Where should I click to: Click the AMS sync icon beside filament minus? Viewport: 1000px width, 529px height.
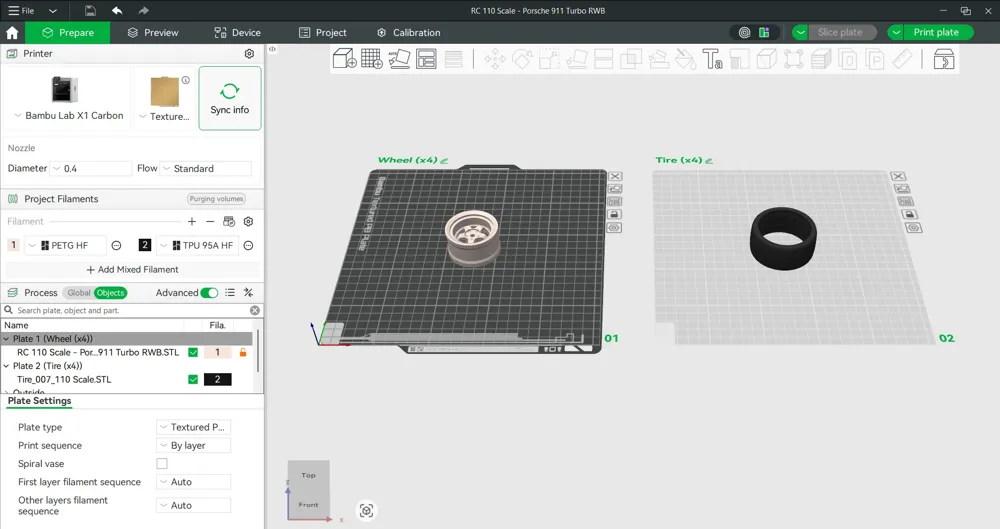click(229, 221)
